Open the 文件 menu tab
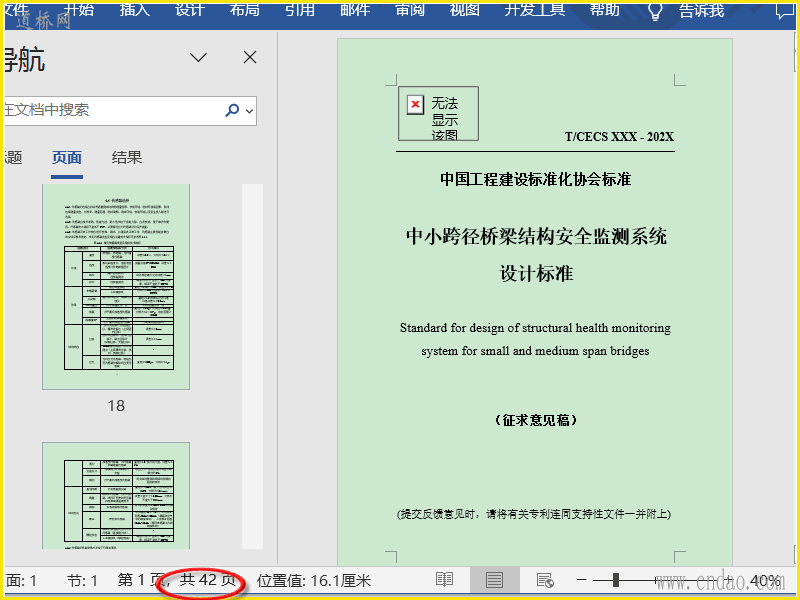The image size is (800, 600). pyautogui.click(x=15, y=9)
